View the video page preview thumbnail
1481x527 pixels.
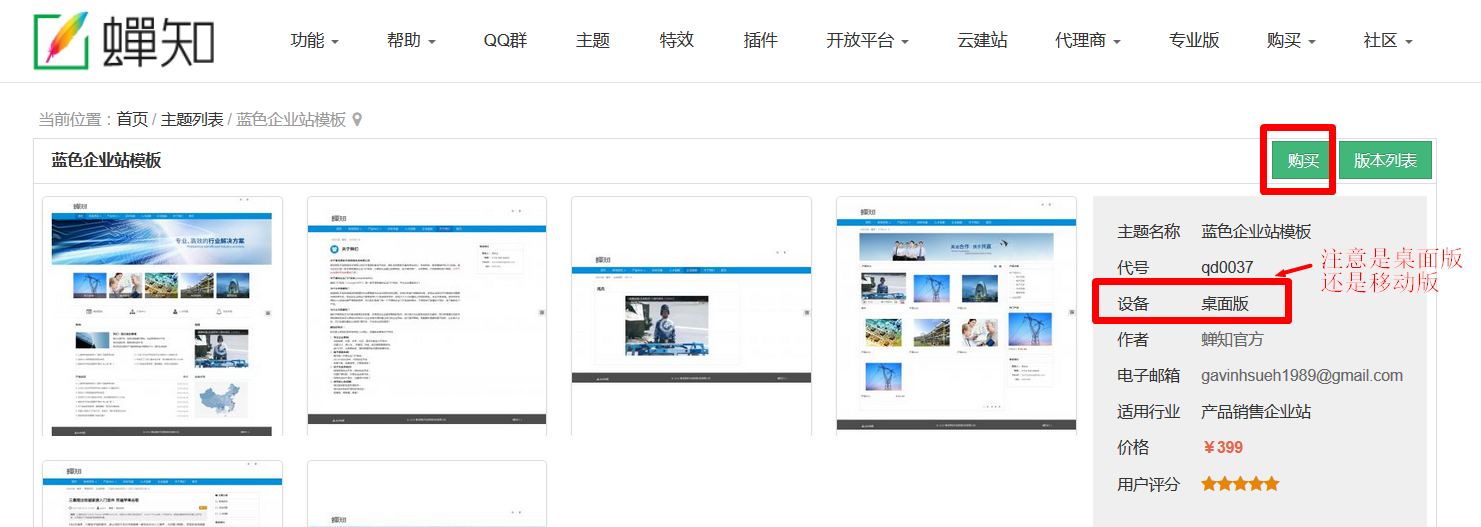691,316
